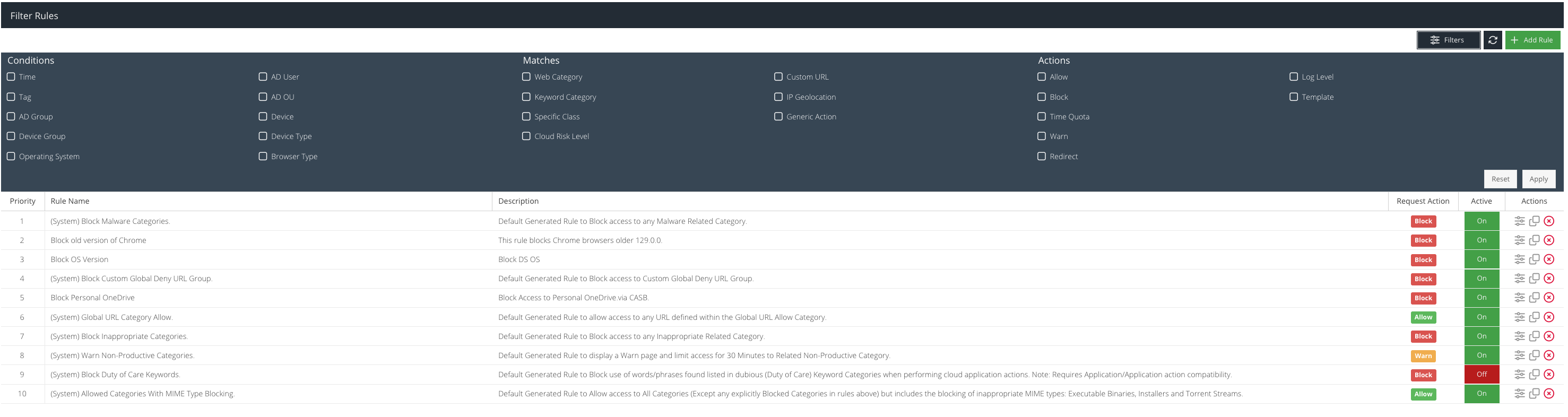Select the IP Geolocation checkbox

pyautogui.click(x=778, y=97)
